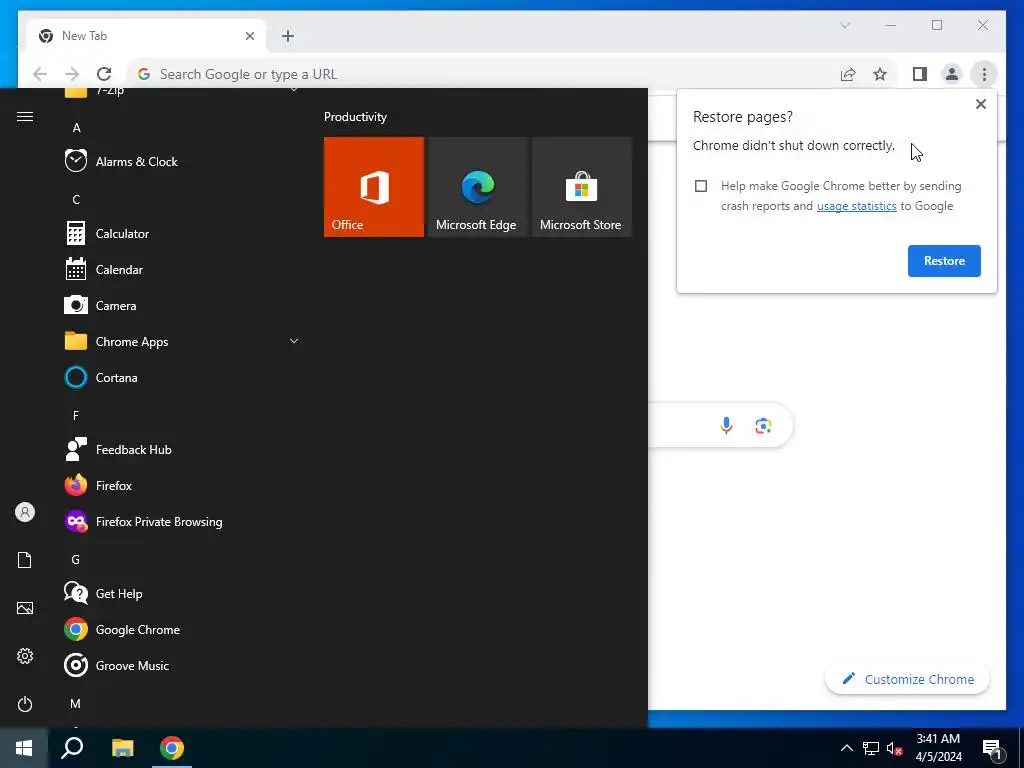Click the muted volume icon
The width and height of the screenshot is (1024, 768).
[894, 748]
